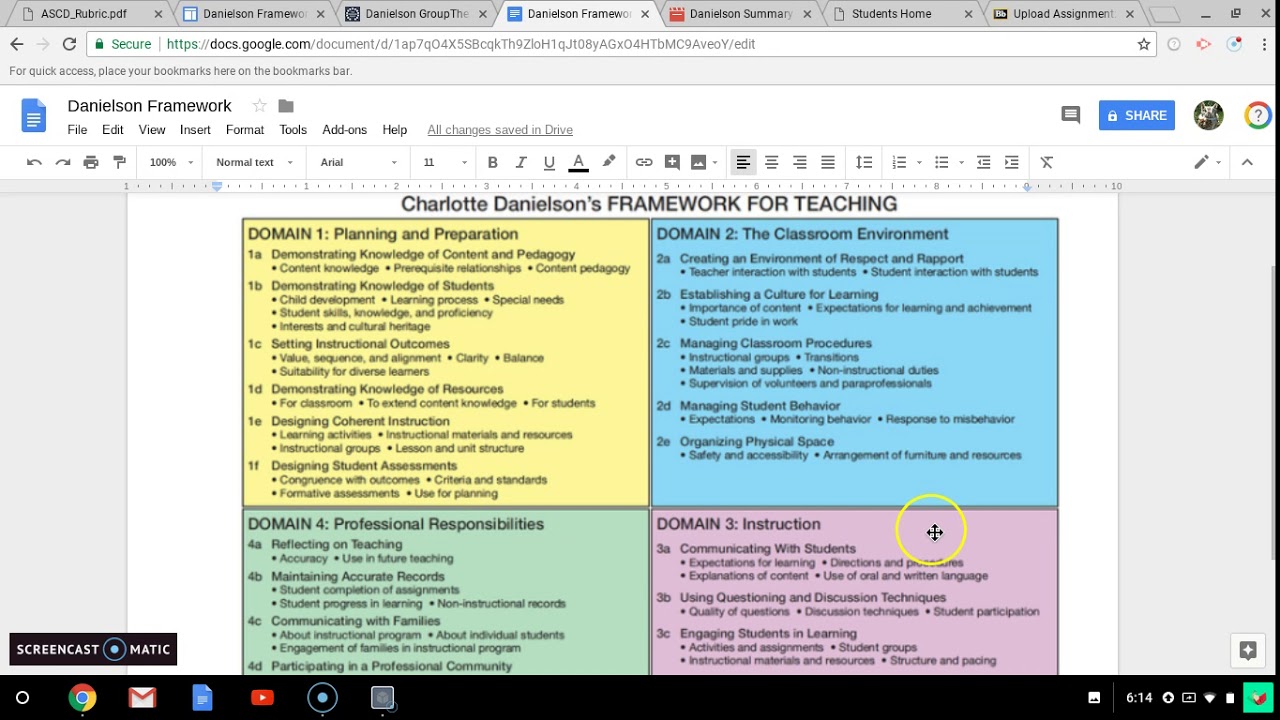Toggle bulleted list
This screenshot has height=720, width=1280.
pyautogui.click(x=941, y=162)
